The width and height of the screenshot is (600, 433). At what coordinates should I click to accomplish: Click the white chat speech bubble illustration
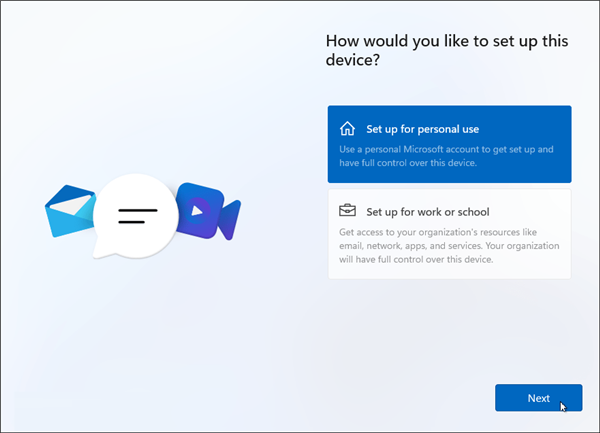[135, 216]
